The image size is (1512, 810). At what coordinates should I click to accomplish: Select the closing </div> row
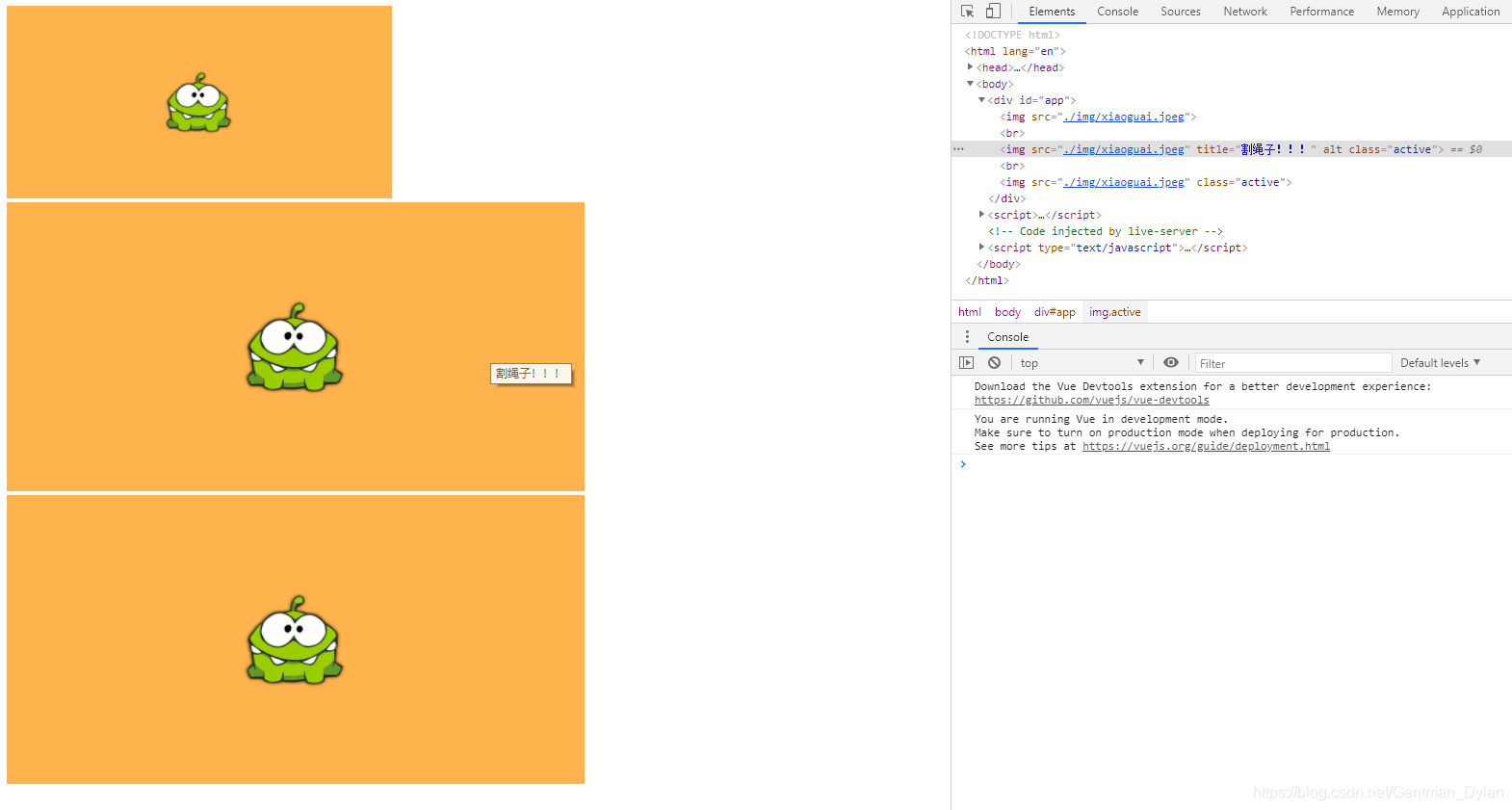(x=1006, y=198)
